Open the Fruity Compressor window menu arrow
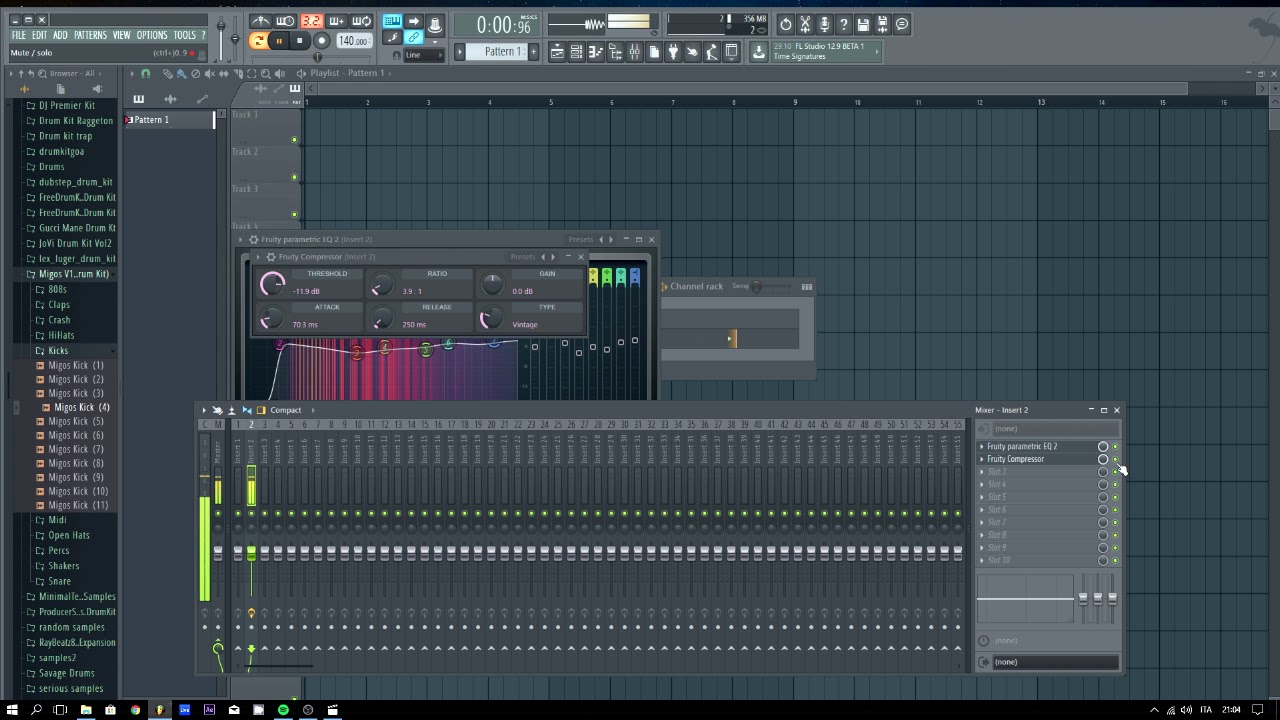The image size is (1280, 720). [257, 257]
